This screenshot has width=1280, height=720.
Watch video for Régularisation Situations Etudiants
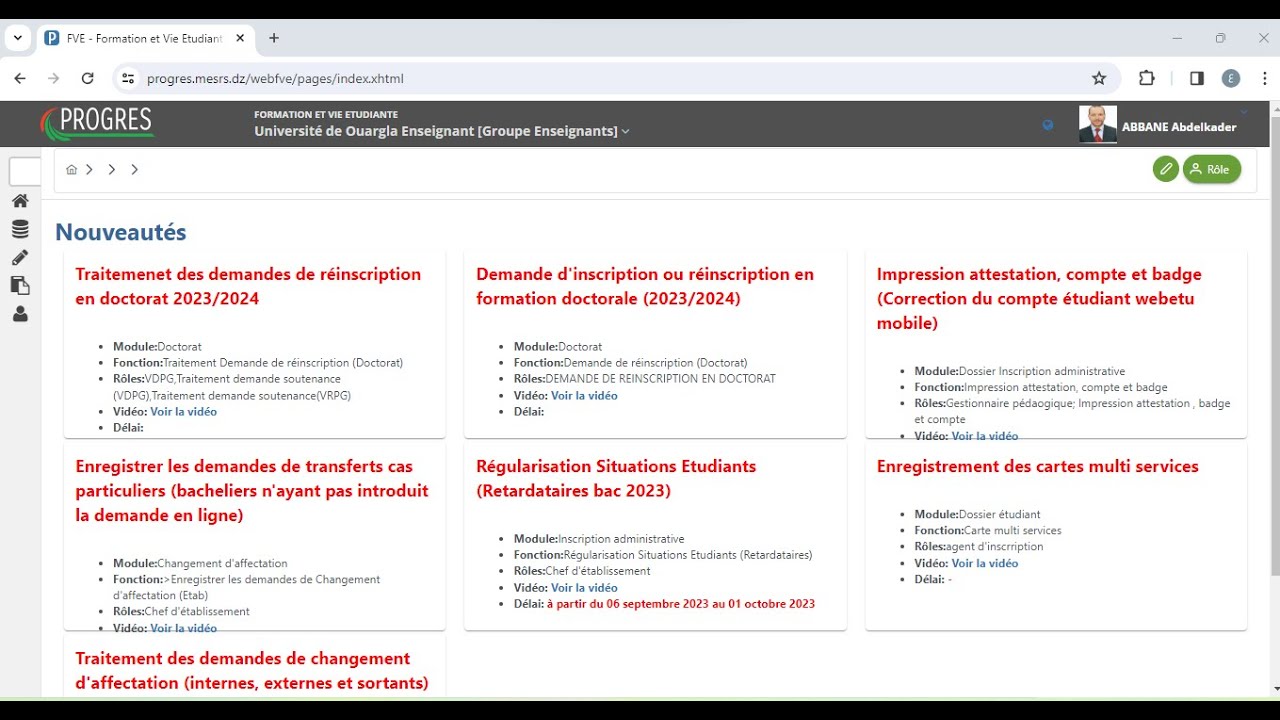(584, 587)
